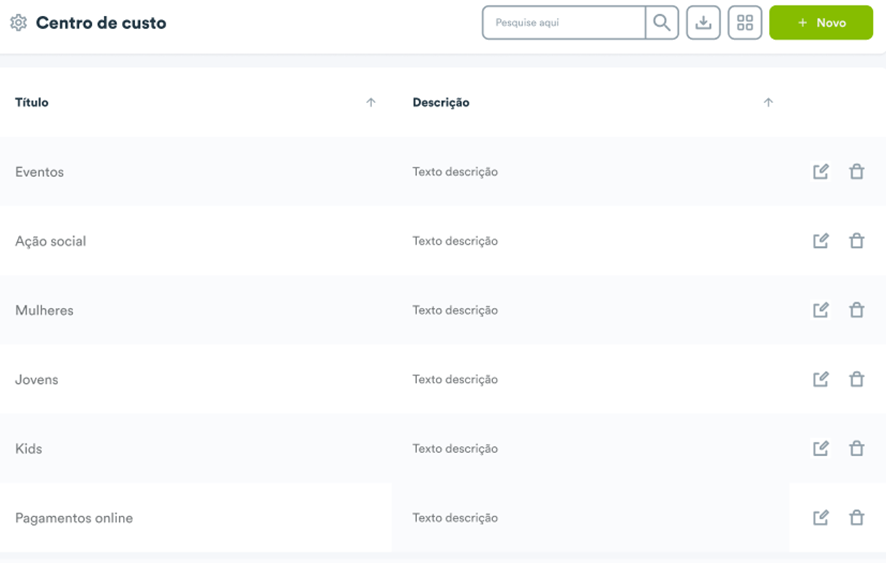The image size is (886, 563).
Task: Click 'Texto descrição' in the Ação social row
Action: [455, 241]
